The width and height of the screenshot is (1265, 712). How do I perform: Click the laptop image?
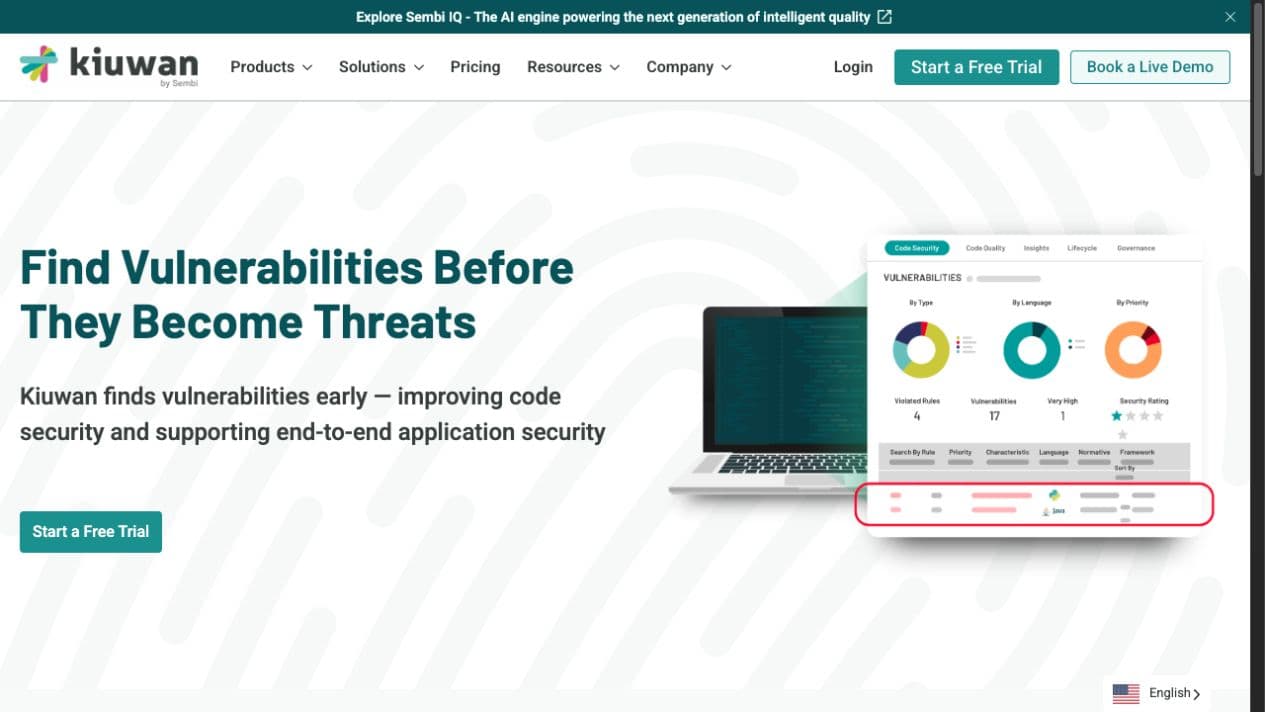pos(770,403)
